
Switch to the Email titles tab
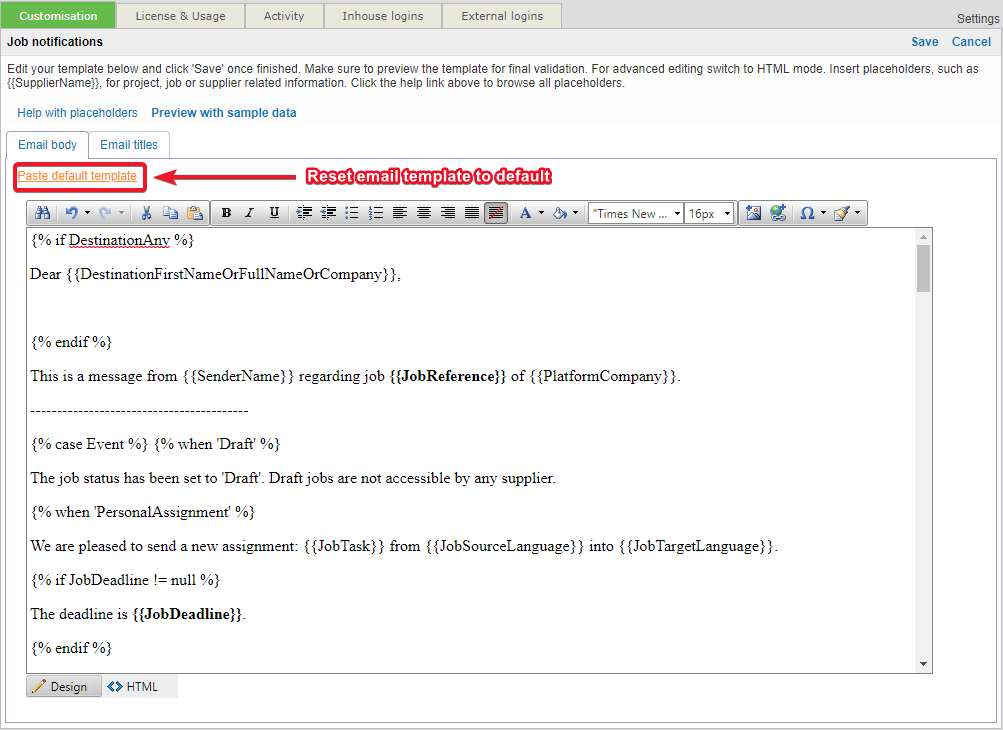pos(129,145)
